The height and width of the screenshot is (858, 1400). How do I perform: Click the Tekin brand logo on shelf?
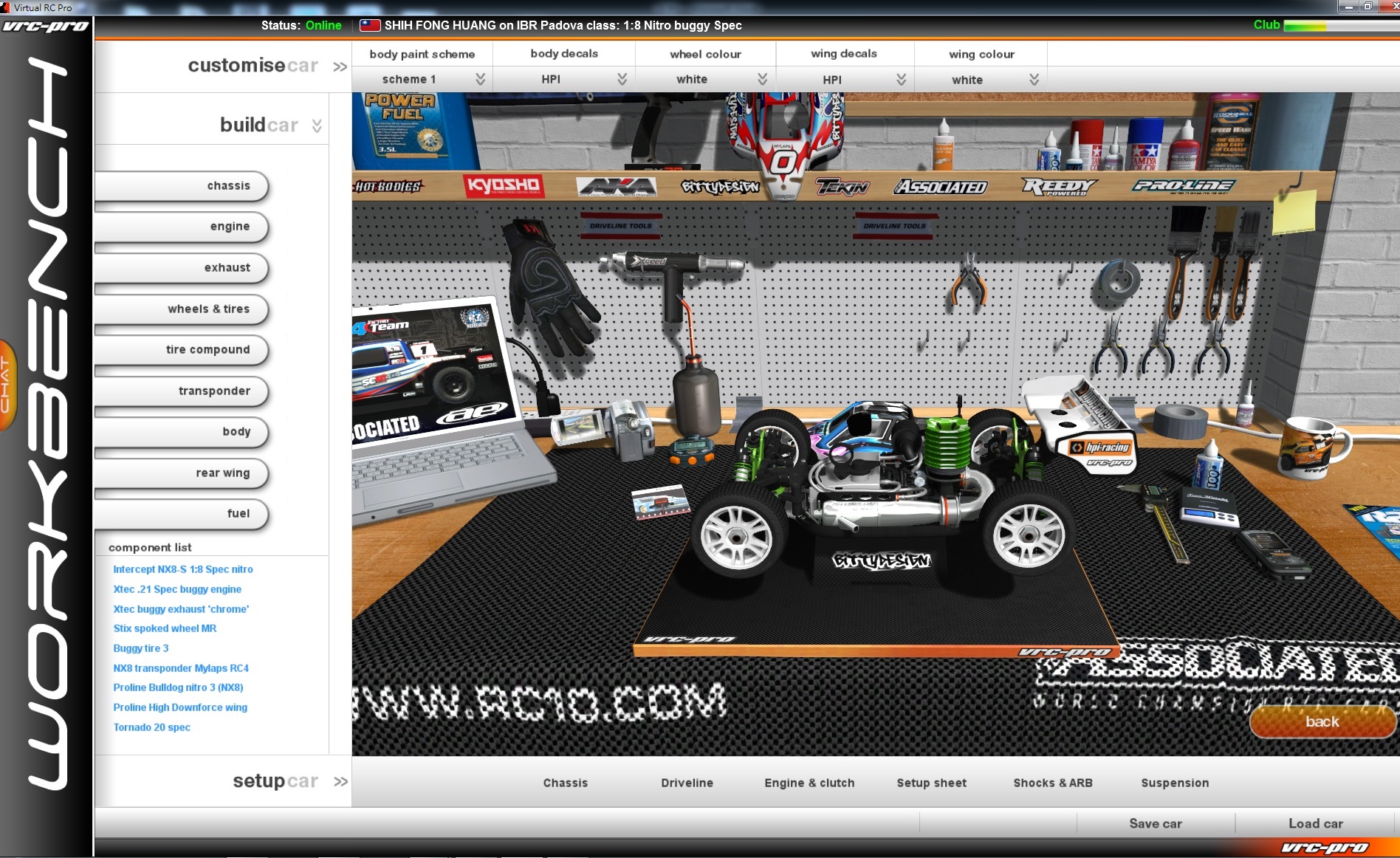click(x=843, y=187)
